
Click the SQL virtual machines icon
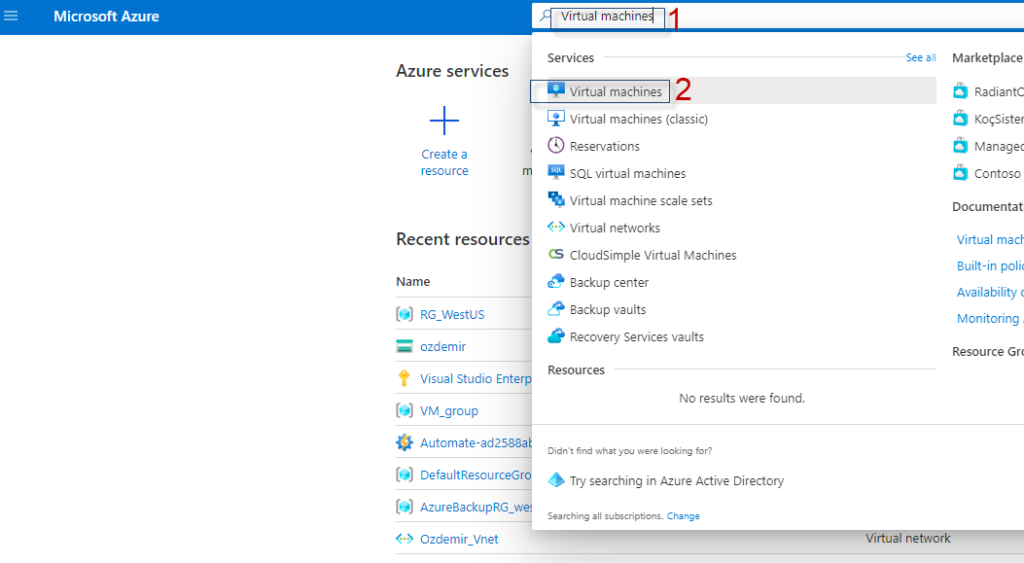point(556,172)
